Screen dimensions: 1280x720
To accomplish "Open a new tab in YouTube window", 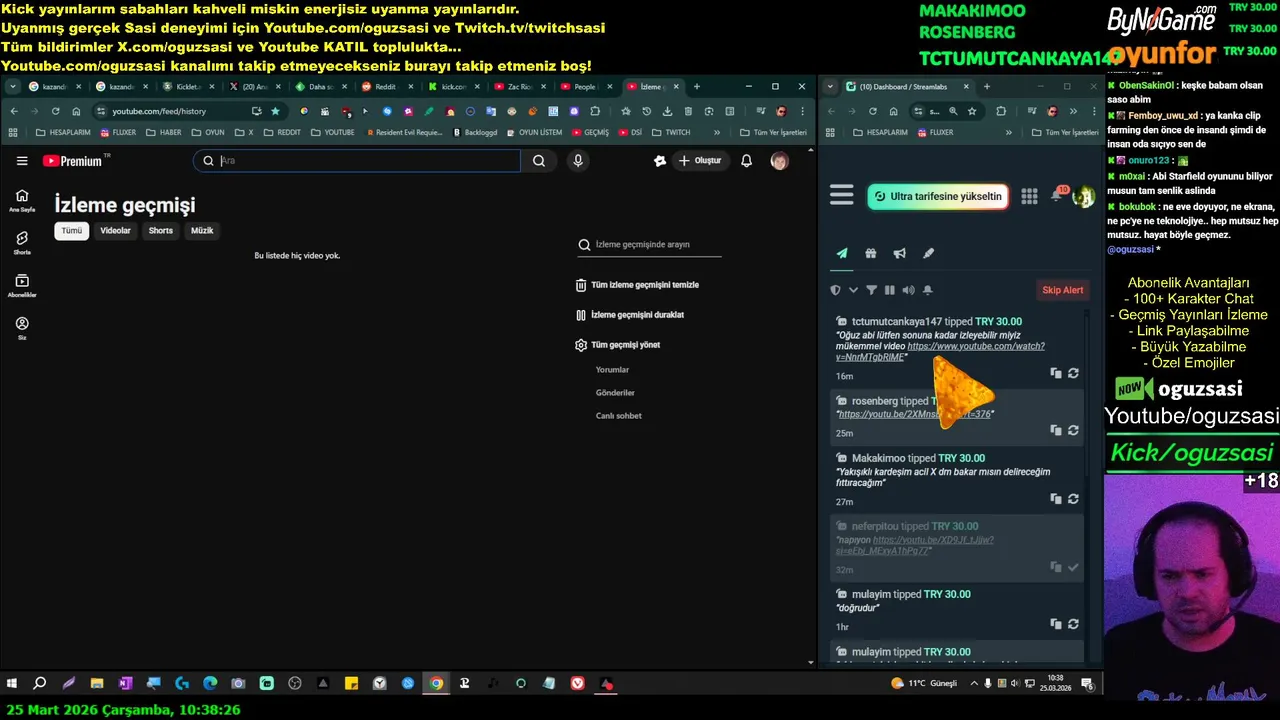I will point(697,87).
